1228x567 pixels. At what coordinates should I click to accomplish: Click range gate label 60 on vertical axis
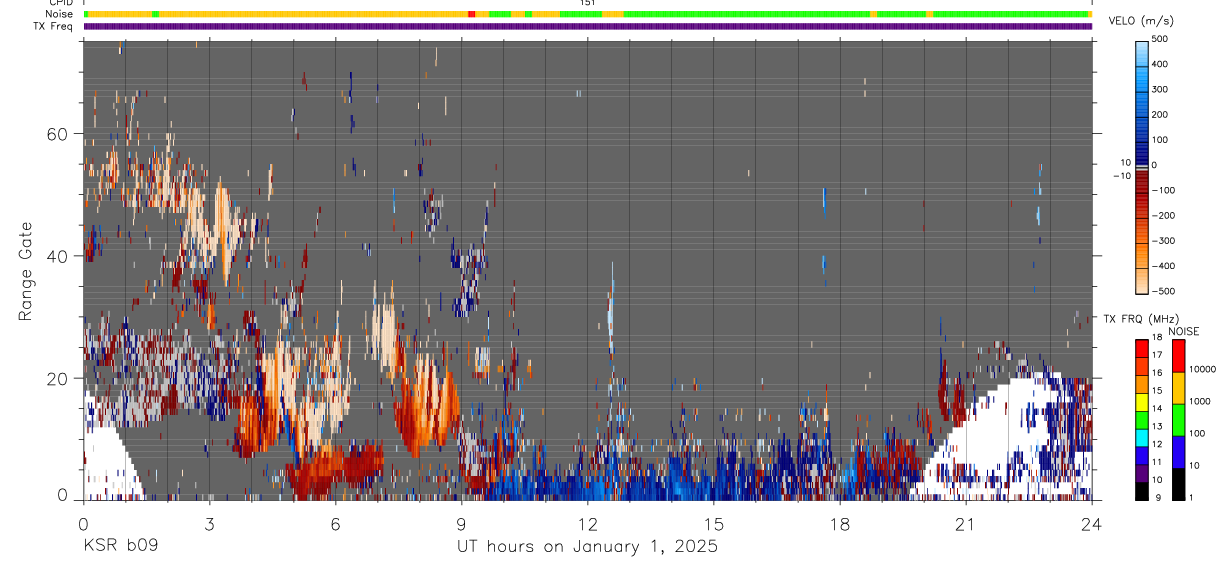58,134
